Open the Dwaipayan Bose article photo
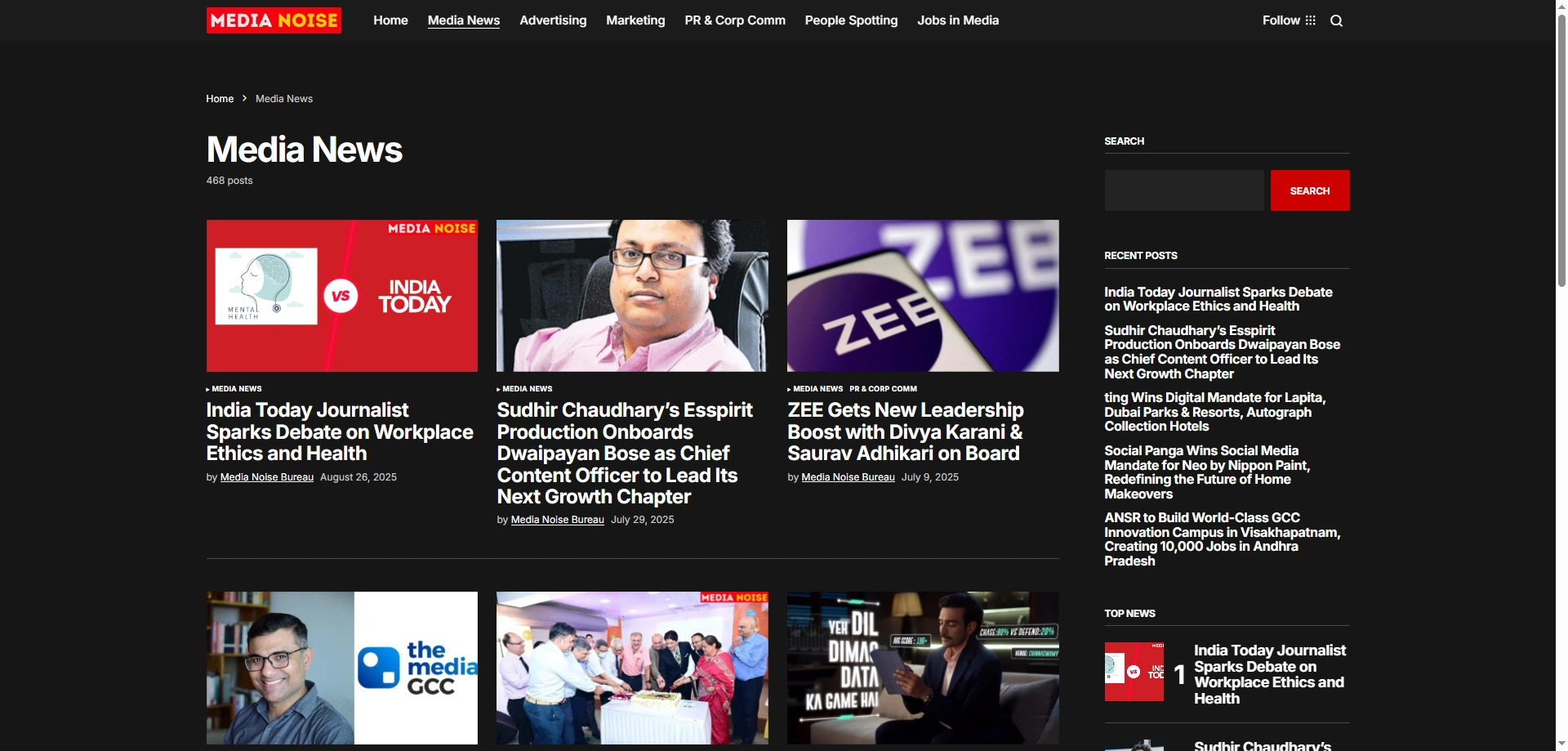Image resolution: width=1568 pixels, height=751 pixels. [x=632, y=296]
